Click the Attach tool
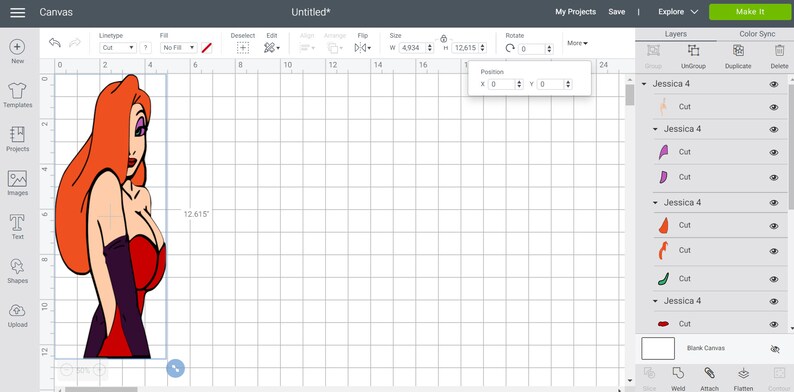 coord(709,379)
